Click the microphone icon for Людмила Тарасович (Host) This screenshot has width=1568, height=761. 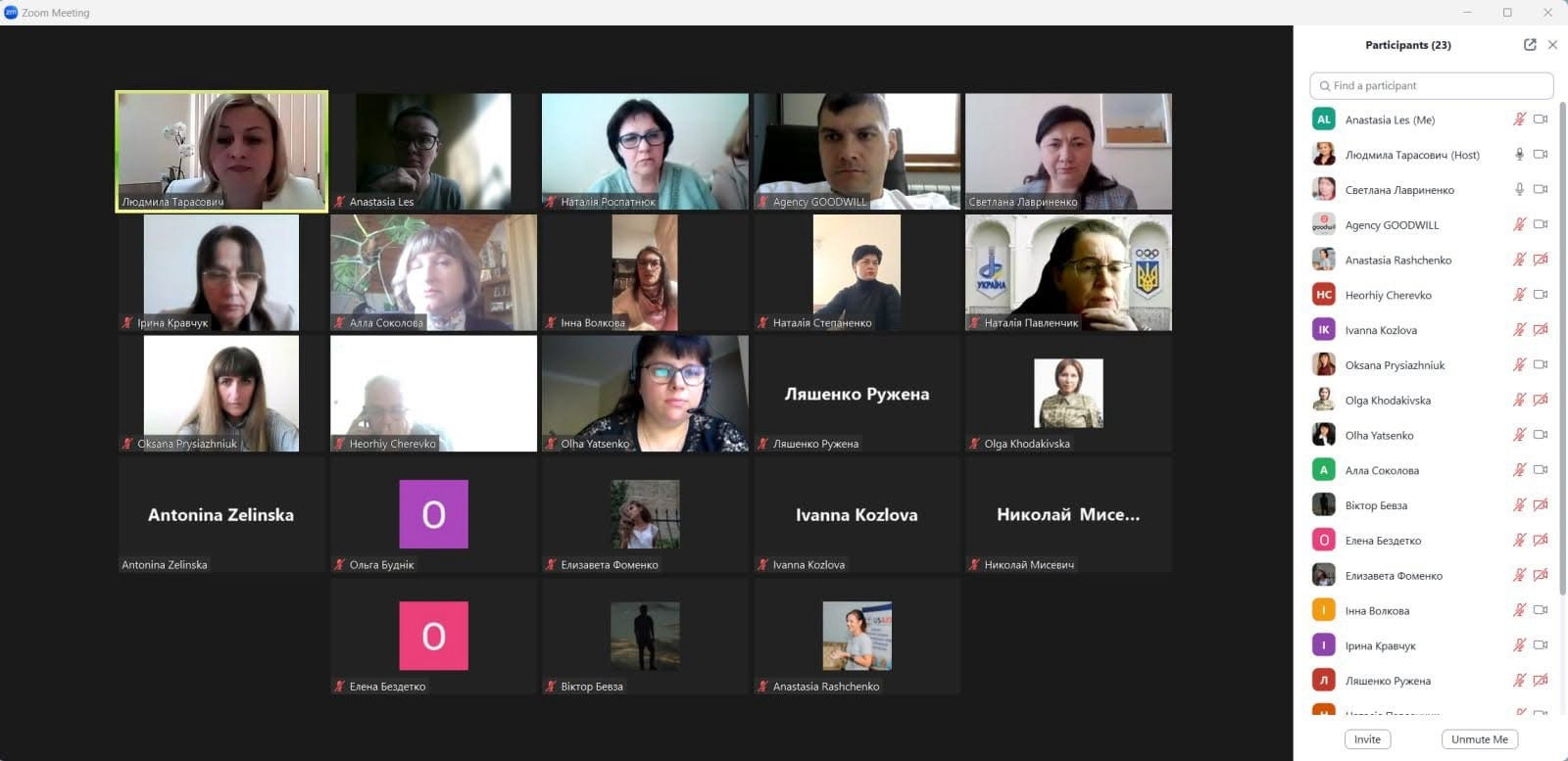[1519, 154]
